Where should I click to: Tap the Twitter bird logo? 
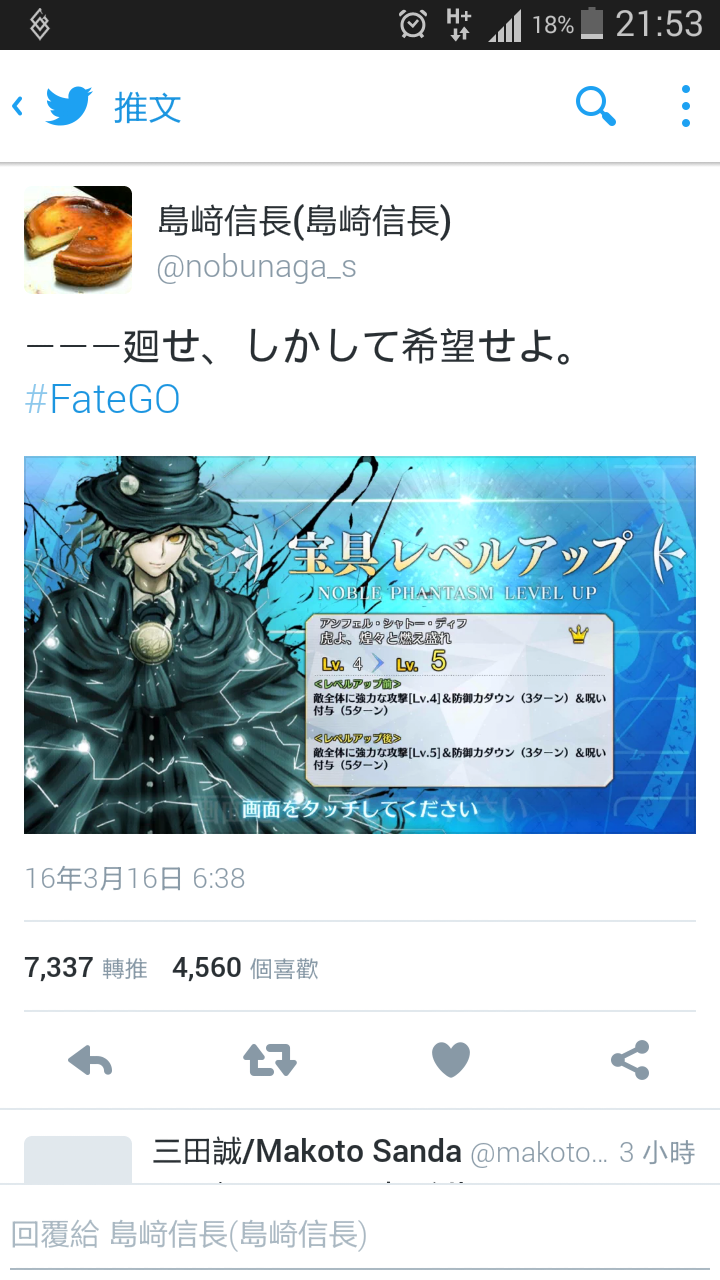click(69, 106)
